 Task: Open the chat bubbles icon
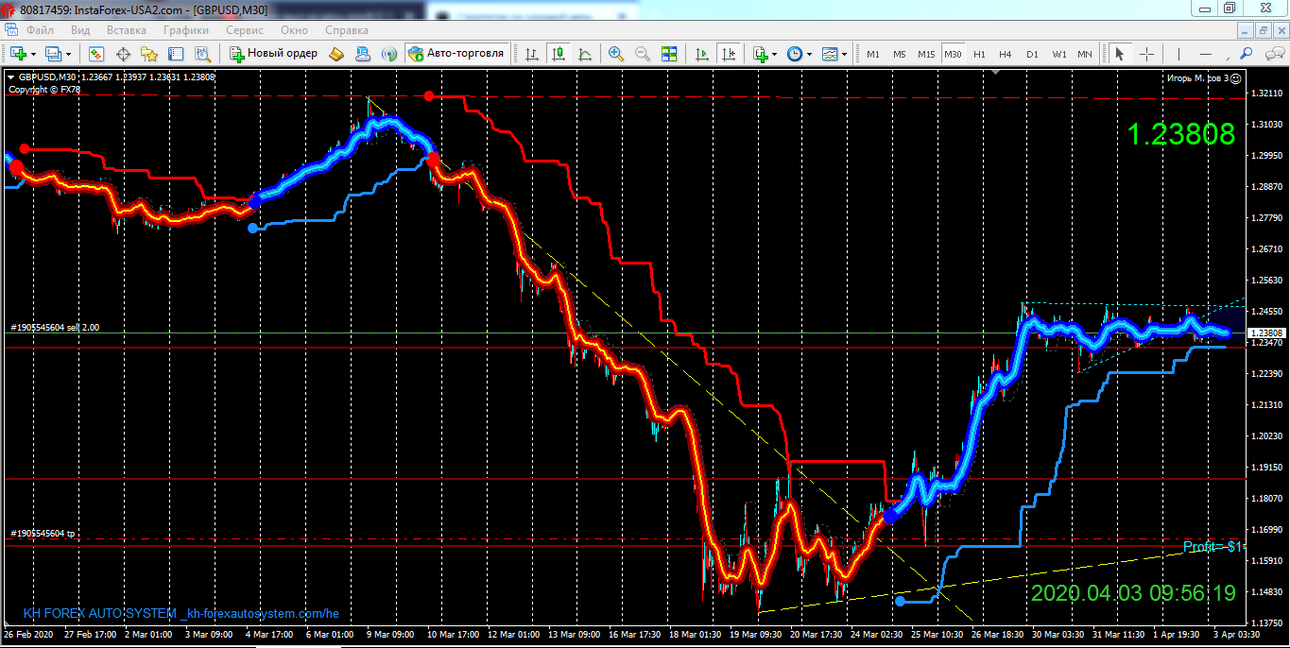point(1274,54)
